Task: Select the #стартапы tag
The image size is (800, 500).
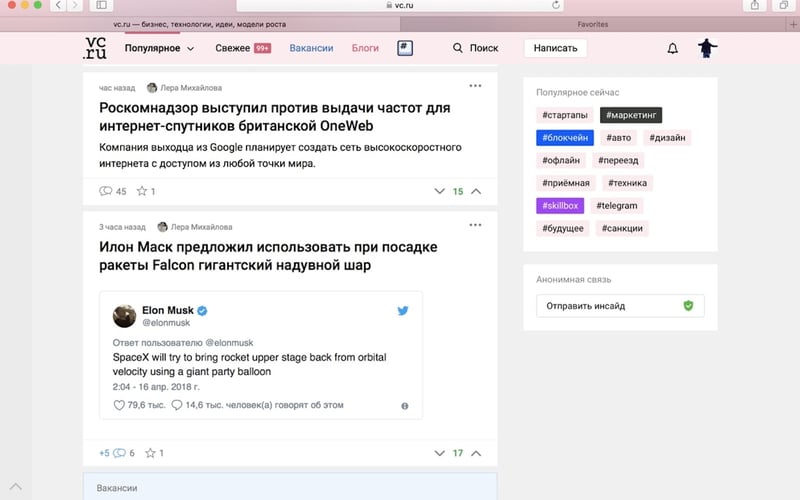Action: [x=565, y=115]
